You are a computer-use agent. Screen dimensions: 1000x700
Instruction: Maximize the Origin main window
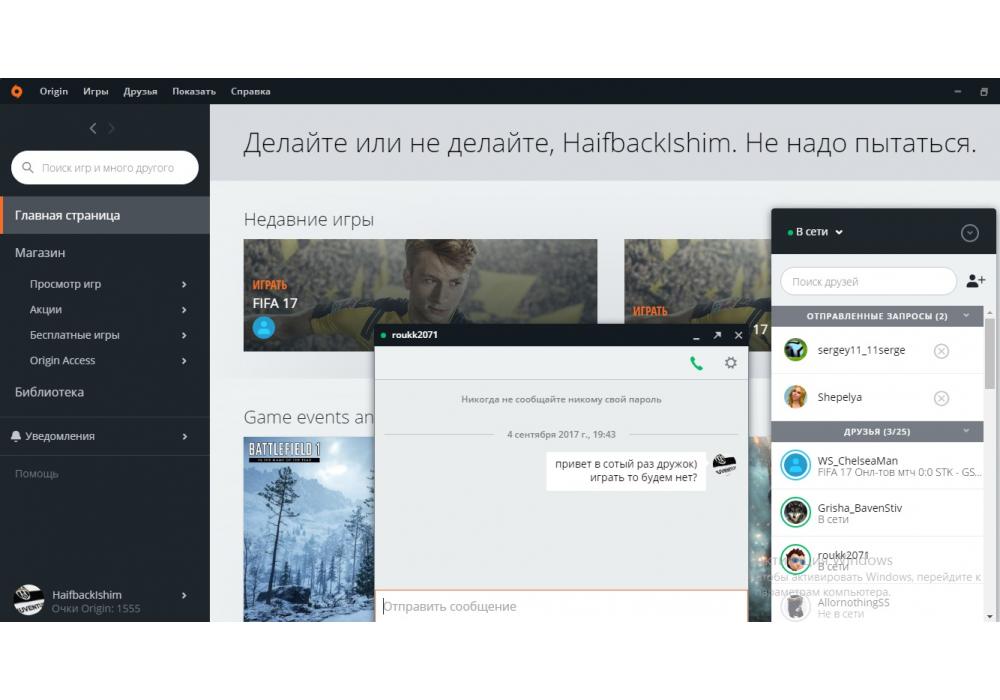[x=984, y=92]
